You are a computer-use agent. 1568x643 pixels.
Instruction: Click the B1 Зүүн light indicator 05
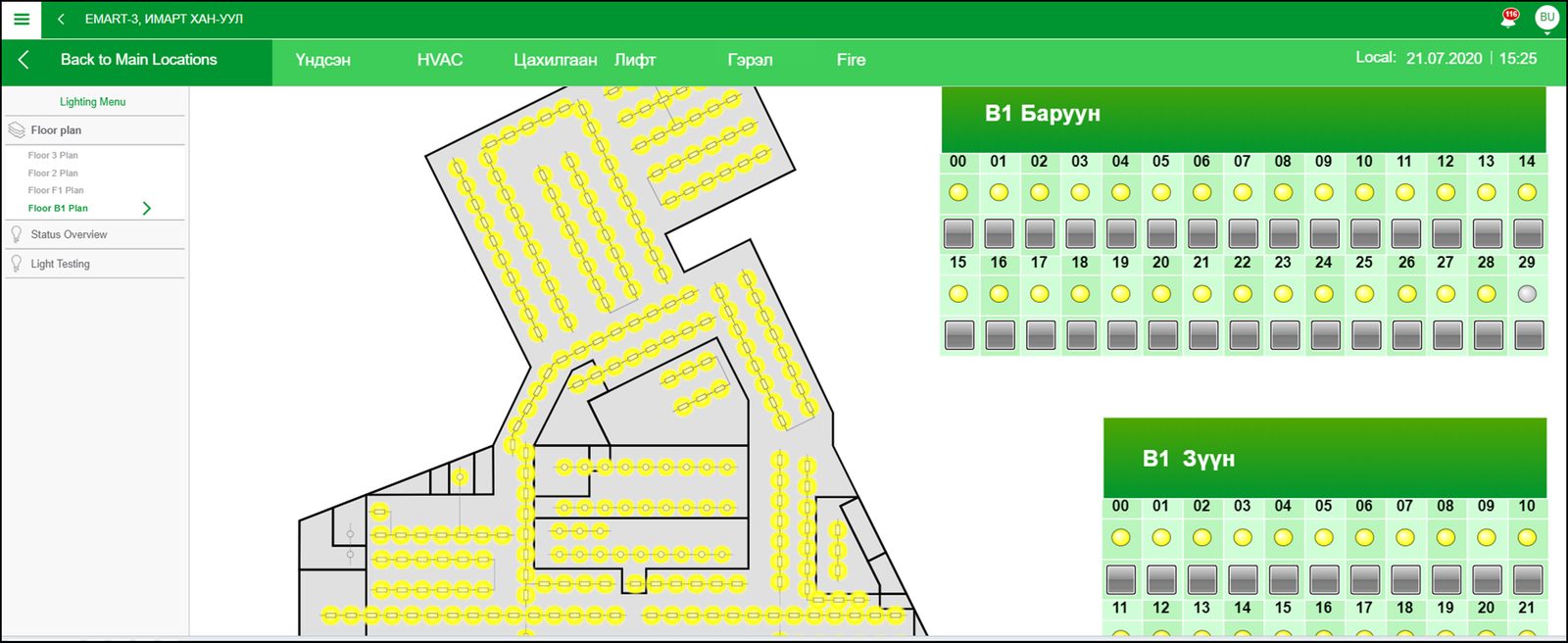point(1324,537)
